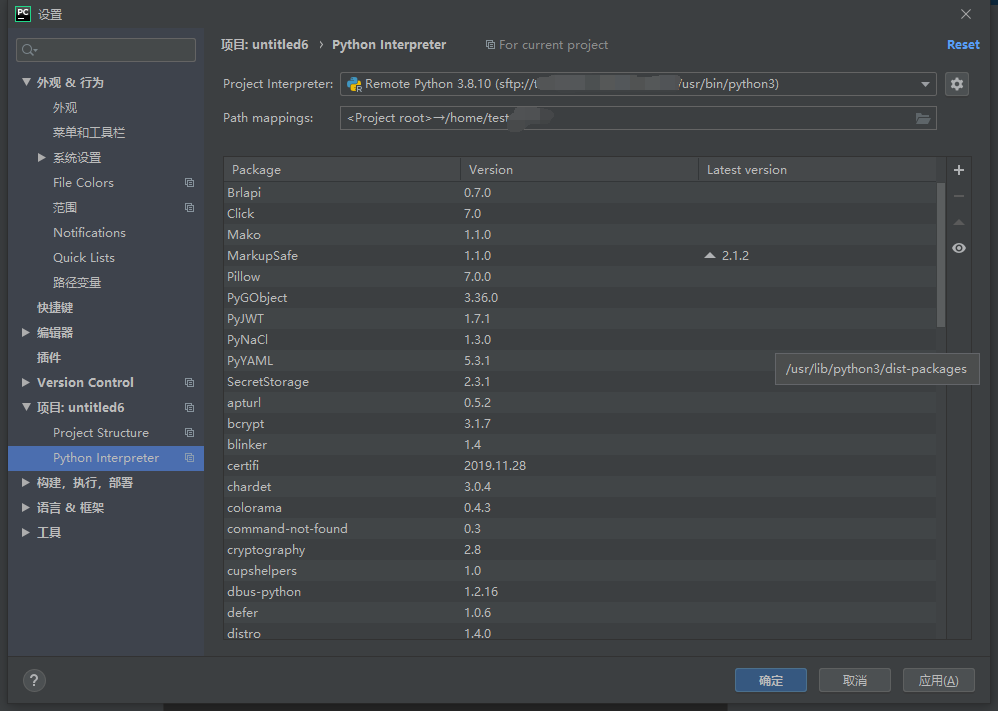
Task: Click the Path mappings field
Action: tap(638, 118)
